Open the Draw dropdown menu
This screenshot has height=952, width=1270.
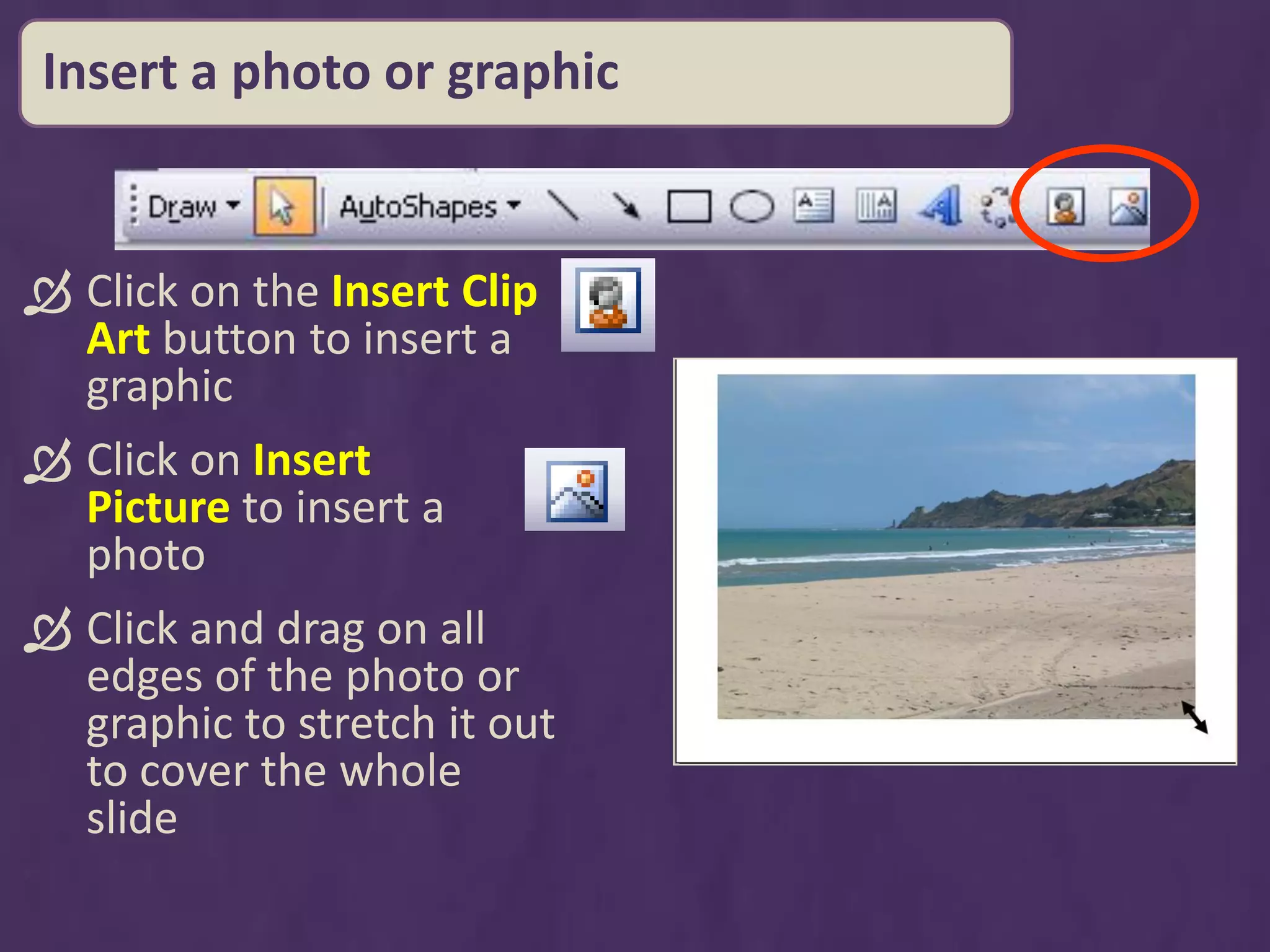182,206
